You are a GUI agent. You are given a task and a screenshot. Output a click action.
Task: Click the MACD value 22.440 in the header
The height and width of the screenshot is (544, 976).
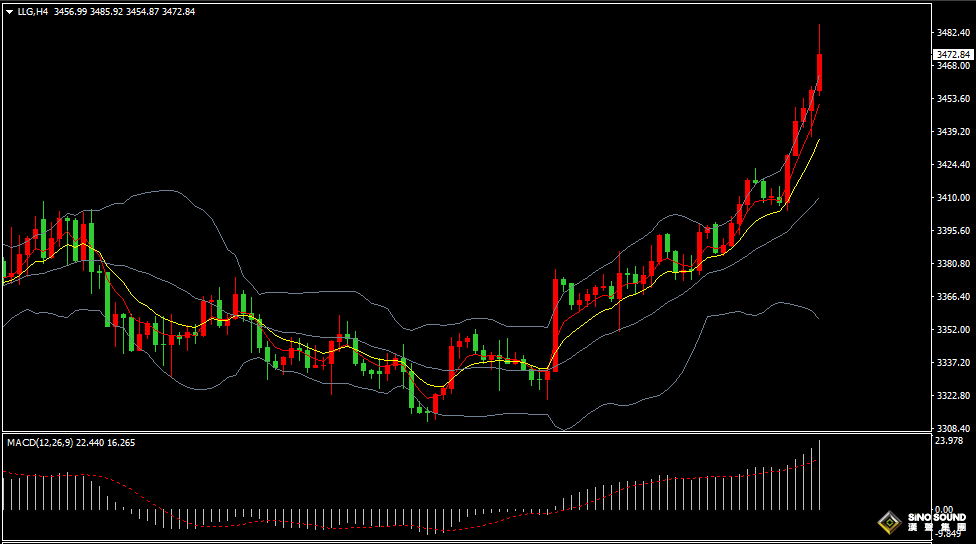90,443
